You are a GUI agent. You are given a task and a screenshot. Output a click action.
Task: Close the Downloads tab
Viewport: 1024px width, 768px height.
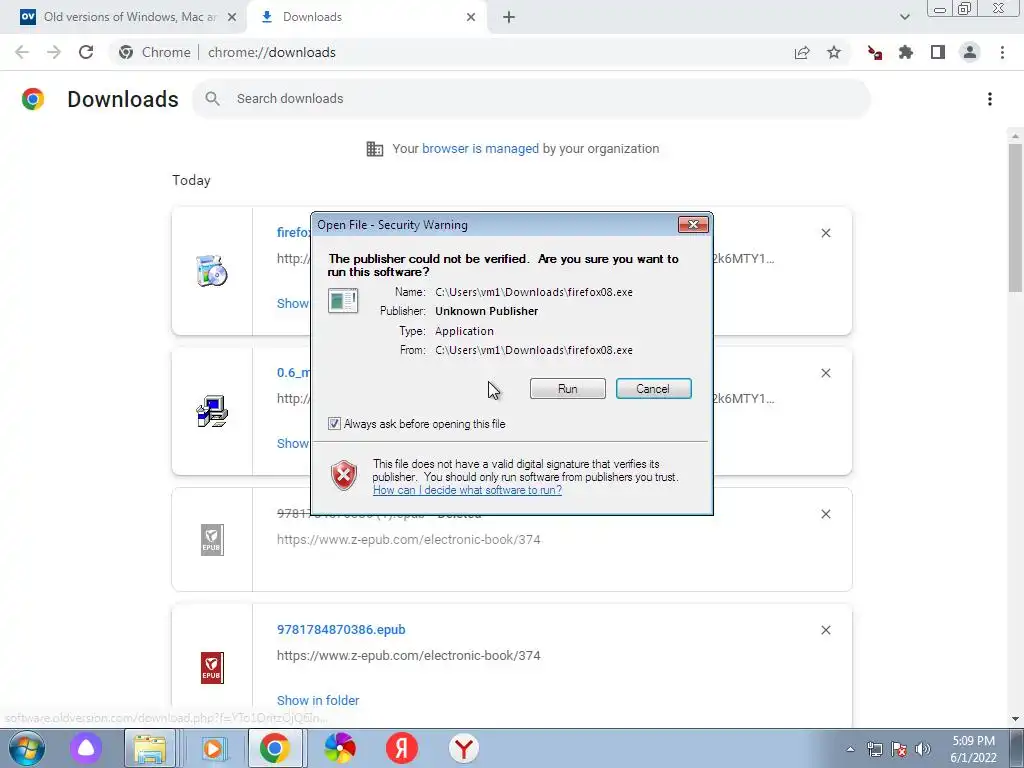point(471,17)
